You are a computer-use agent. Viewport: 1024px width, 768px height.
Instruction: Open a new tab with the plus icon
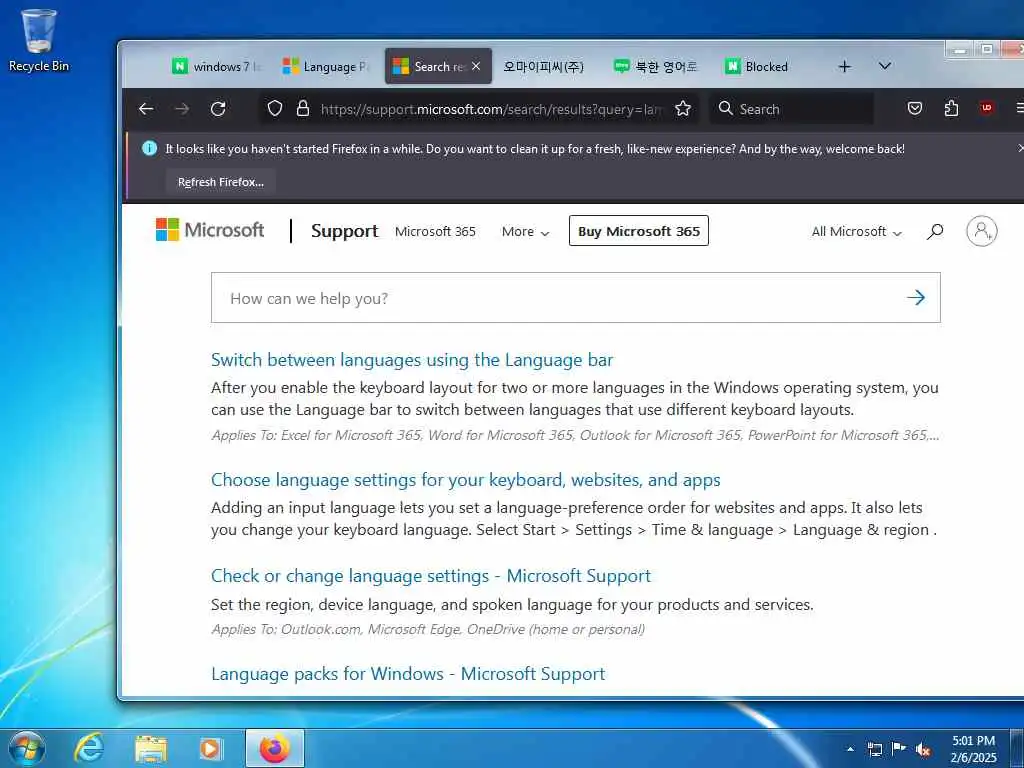844,67
